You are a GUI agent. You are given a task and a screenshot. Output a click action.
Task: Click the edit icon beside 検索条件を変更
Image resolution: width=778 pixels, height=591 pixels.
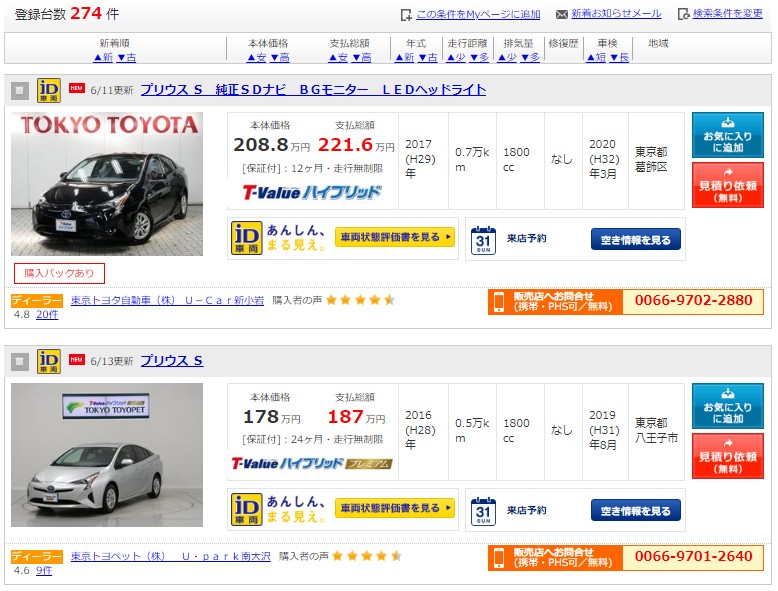(x=683, y=14)
